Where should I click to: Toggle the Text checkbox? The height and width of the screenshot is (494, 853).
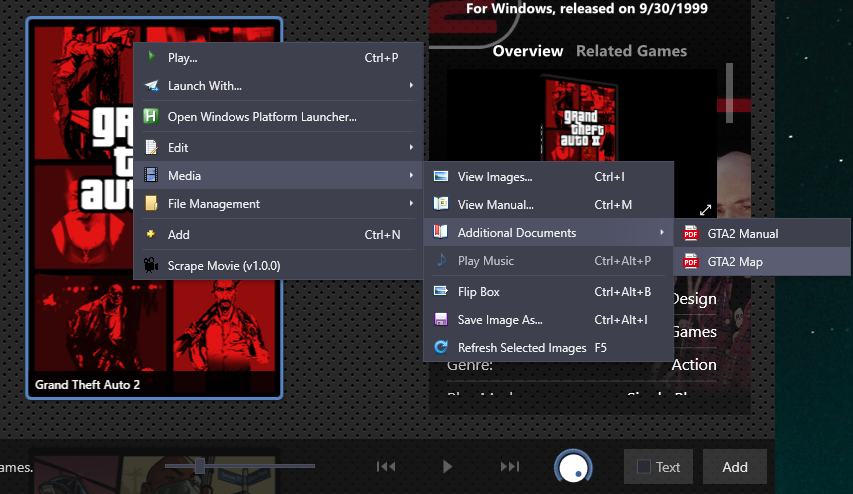644,467
